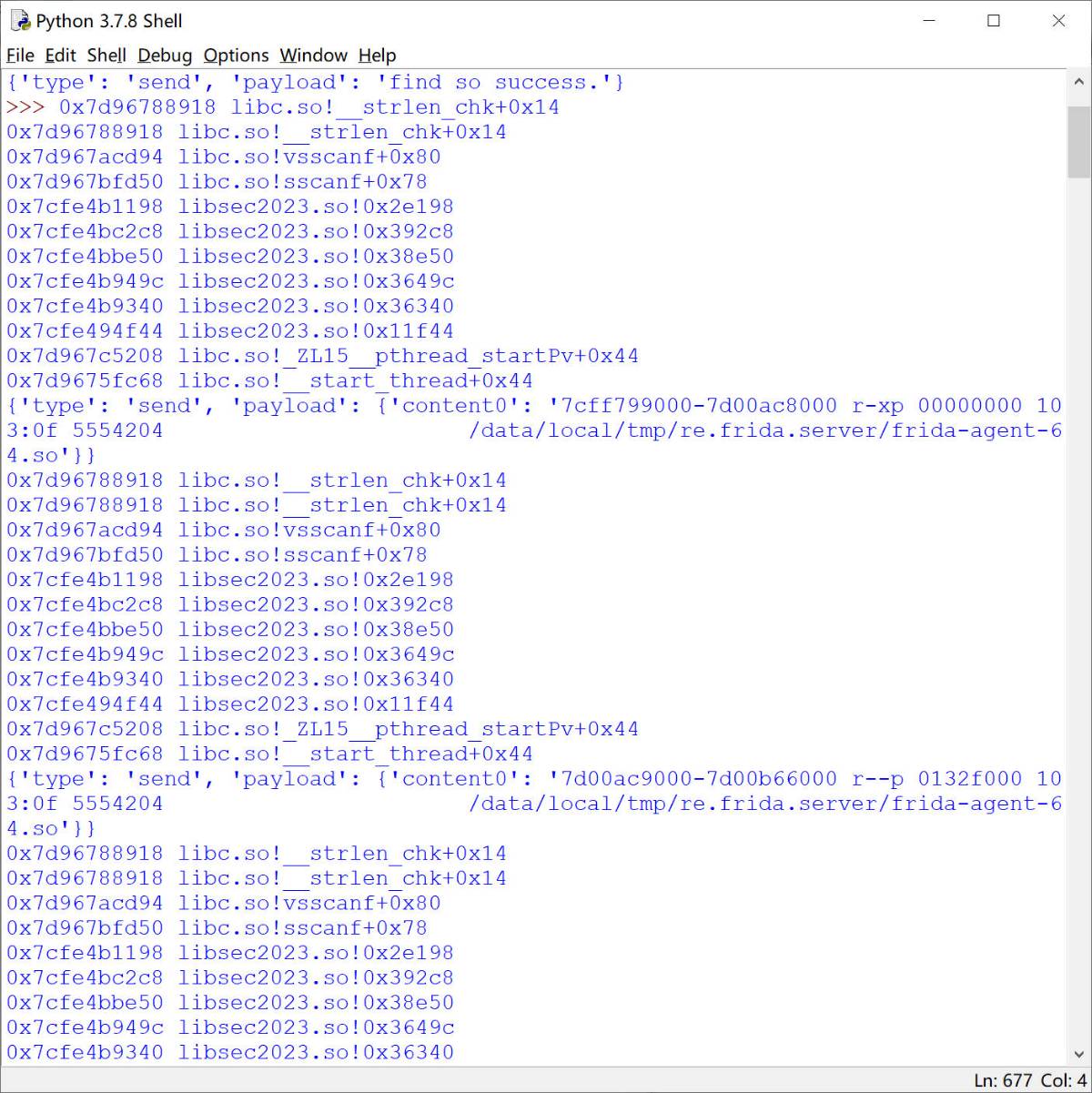
Task: Click the first 'libc.so!sscanf+0x78' line
Action: point(217,182)
